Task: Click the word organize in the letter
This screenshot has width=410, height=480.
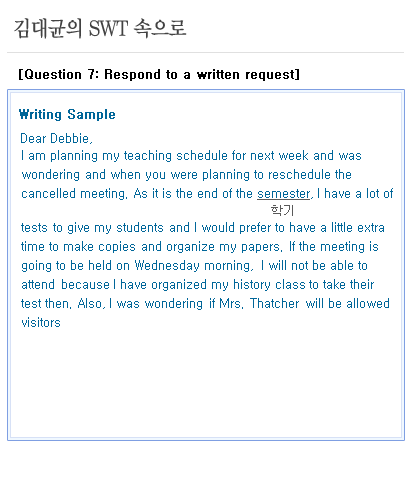Action: (x=190, y=247)
